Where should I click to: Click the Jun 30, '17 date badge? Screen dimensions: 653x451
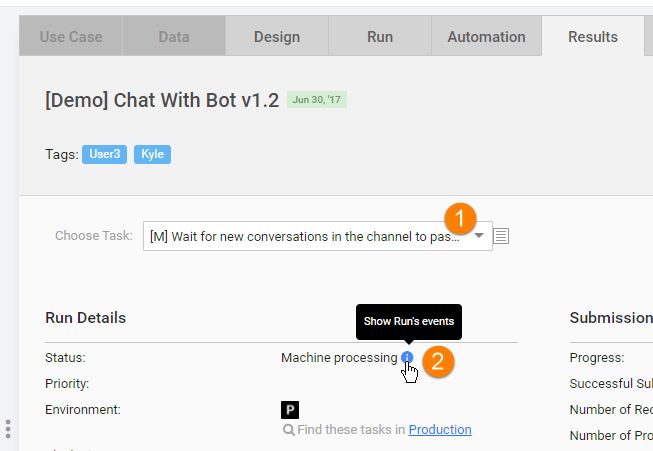tap(317, 100)
